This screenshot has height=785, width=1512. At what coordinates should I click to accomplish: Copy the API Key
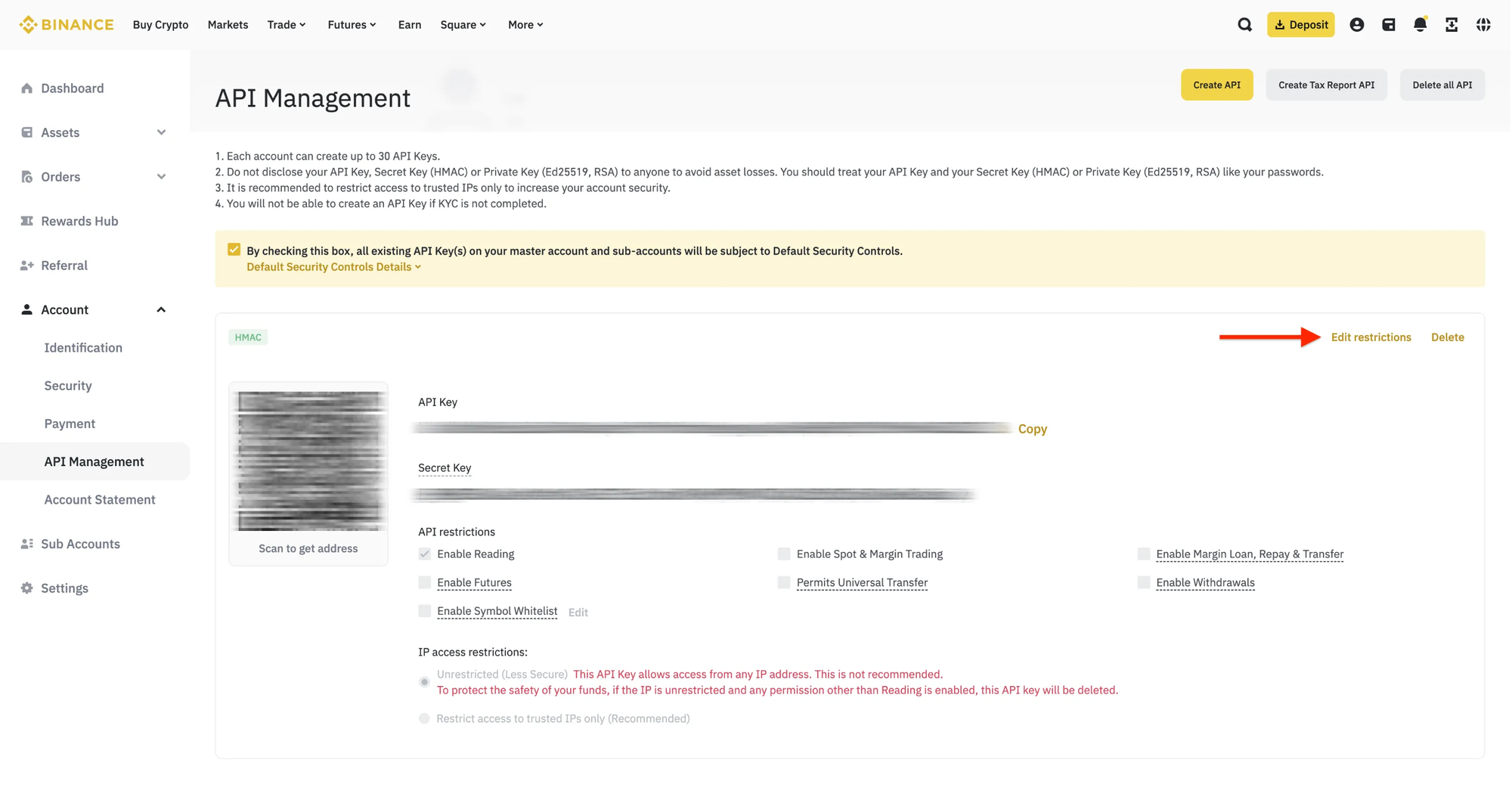tap(1032, 429)
